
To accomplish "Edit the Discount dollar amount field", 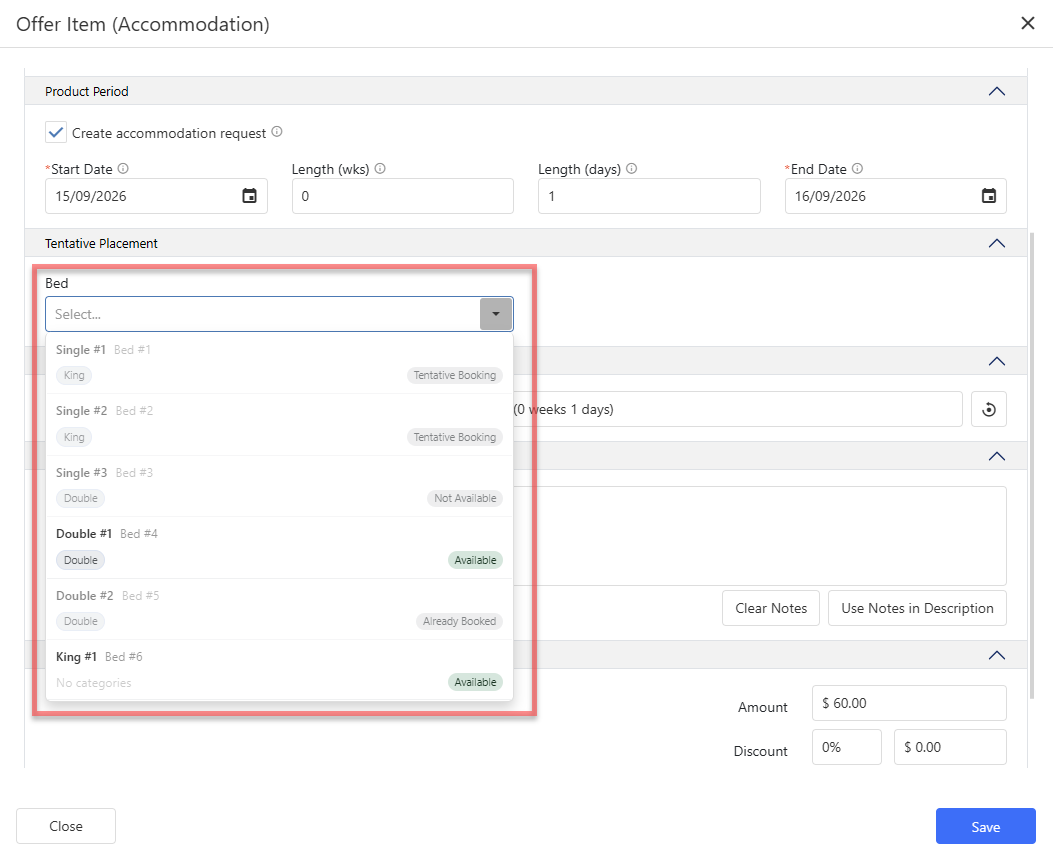I will (950, 747).
